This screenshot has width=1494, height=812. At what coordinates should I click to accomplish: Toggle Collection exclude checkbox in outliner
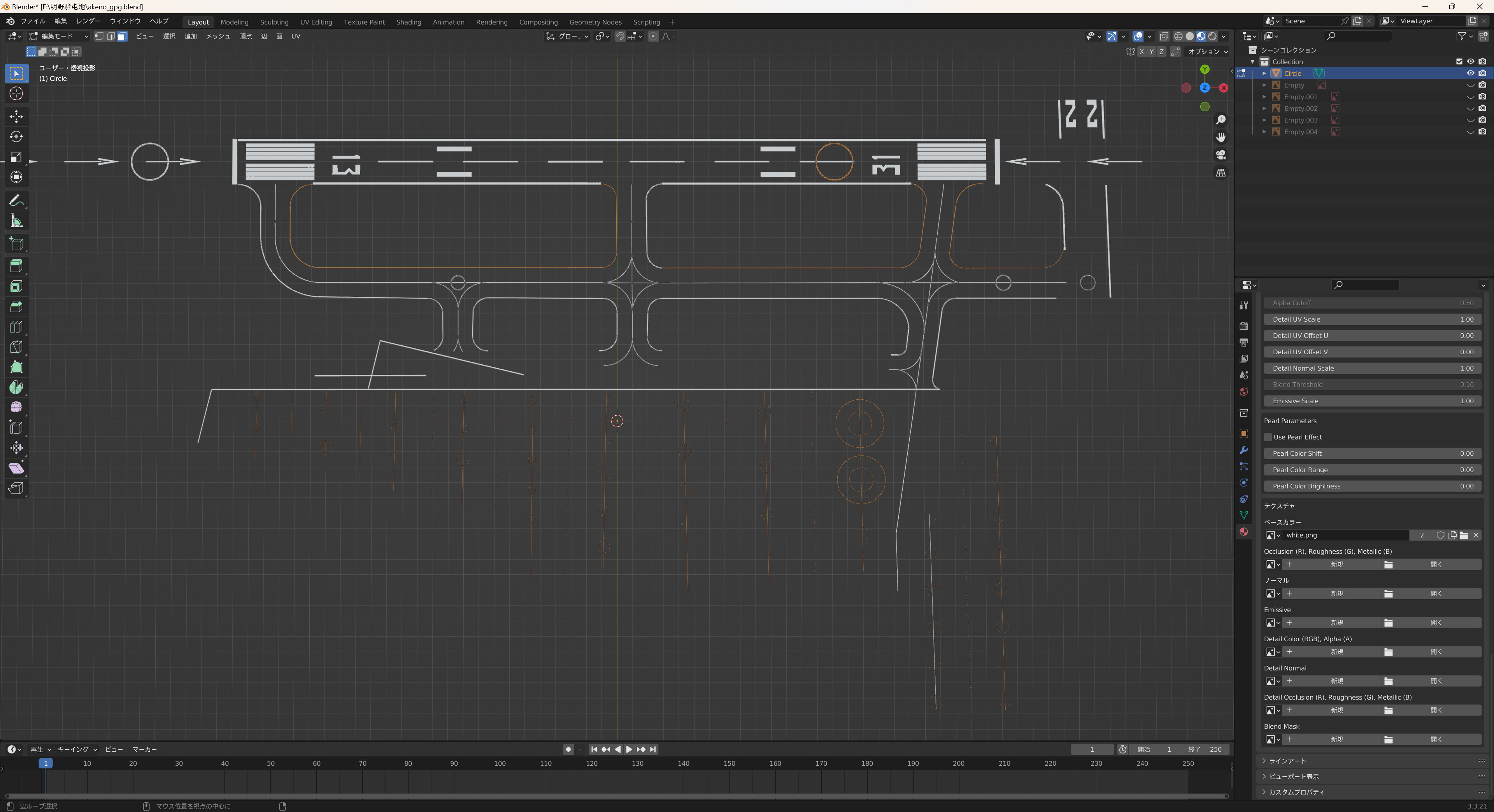1459,61
